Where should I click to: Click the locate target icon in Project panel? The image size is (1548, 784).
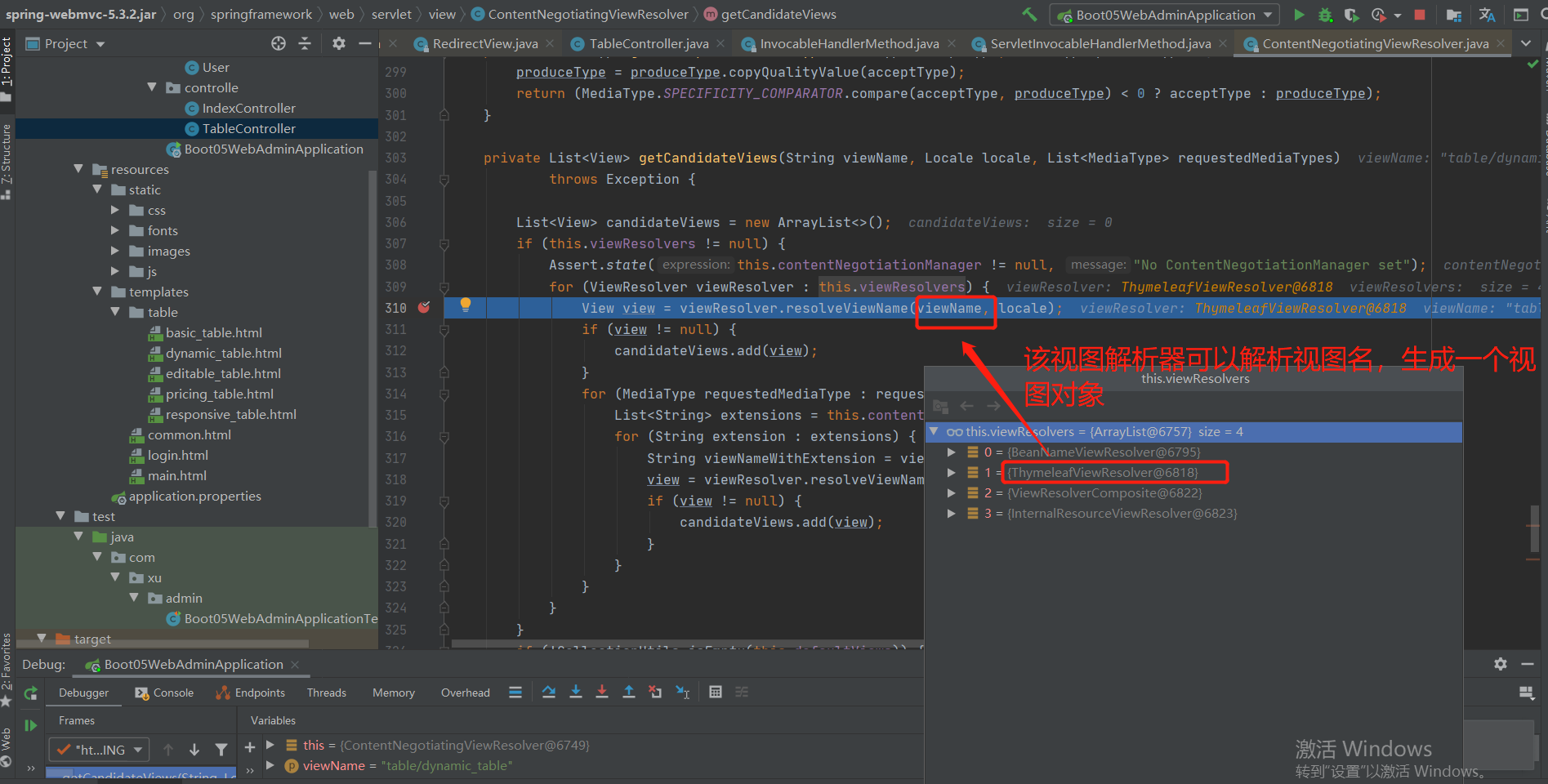tap(279, 43)
